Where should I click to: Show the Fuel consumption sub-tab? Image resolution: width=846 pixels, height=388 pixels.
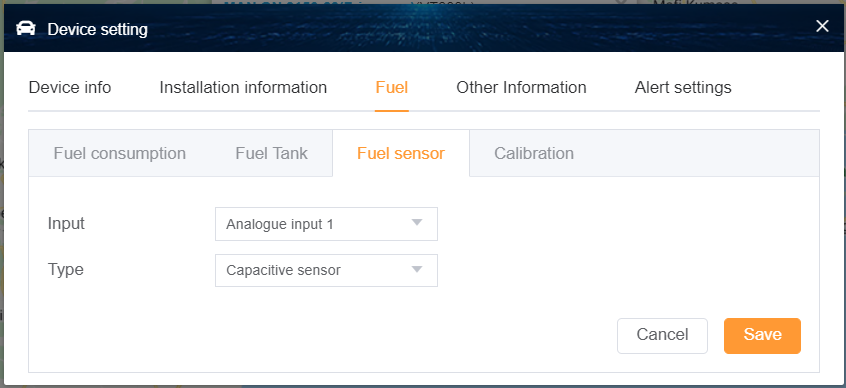[x=120, y=153]
